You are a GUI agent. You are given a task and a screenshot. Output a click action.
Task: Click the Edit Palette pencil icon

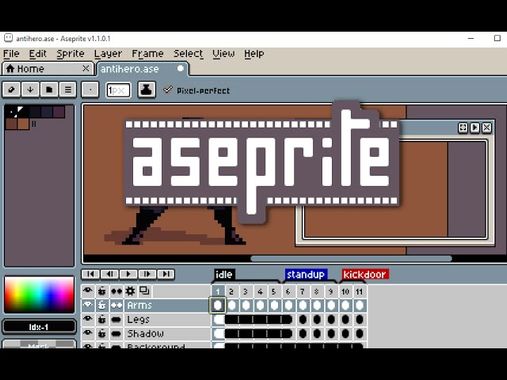pyautogui.click(x=11, y=90)
